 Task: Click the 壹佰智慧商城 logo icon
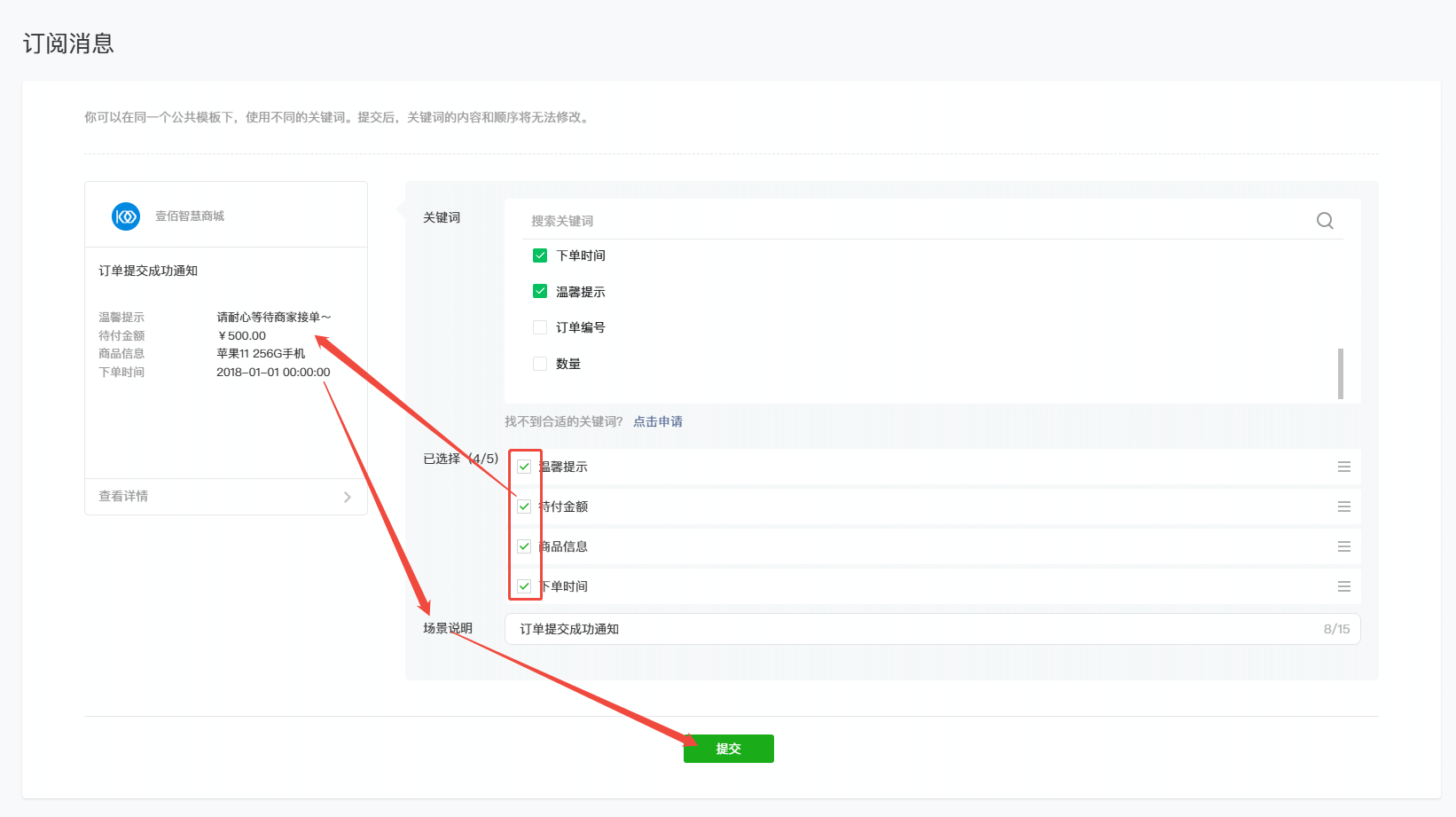pyautogui.click(x=126, y=216)
